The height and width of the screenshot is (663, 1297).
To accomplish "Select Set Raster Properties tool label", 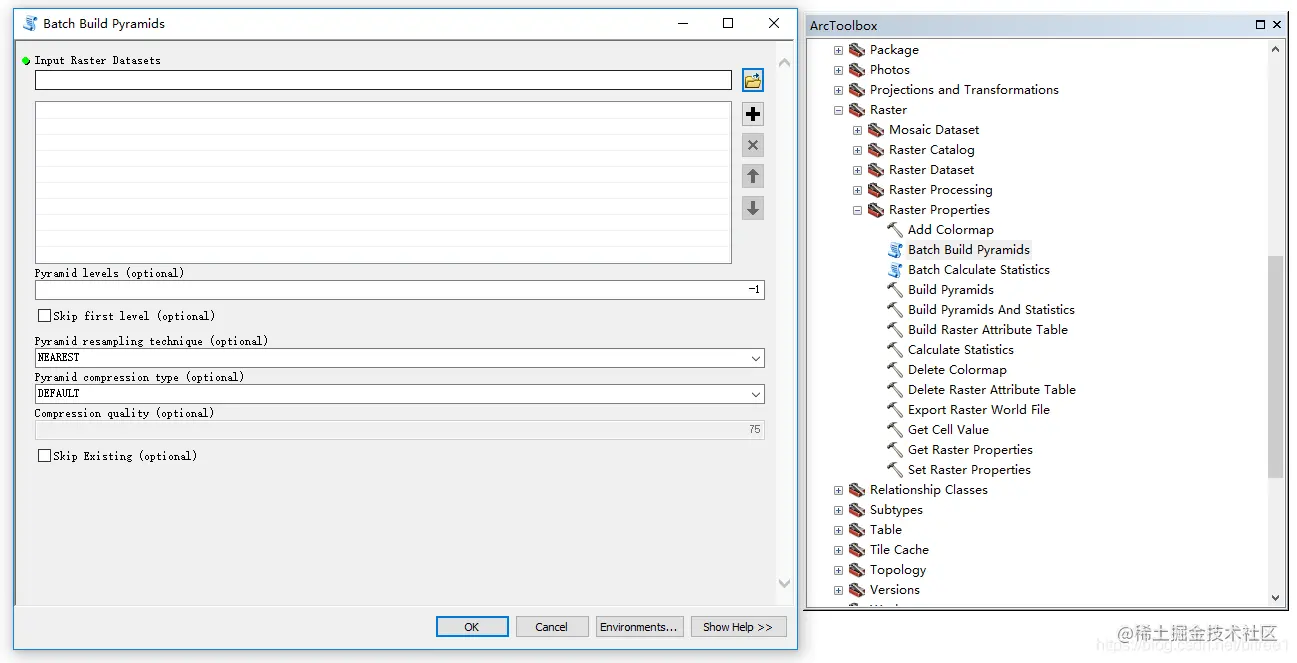I will [x=969, y=470].
